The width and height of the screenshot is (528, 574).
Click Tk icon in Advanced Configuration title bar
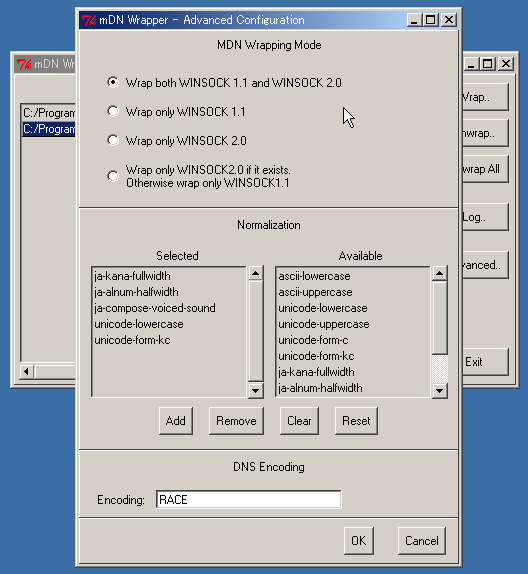(x=89, y=20)
